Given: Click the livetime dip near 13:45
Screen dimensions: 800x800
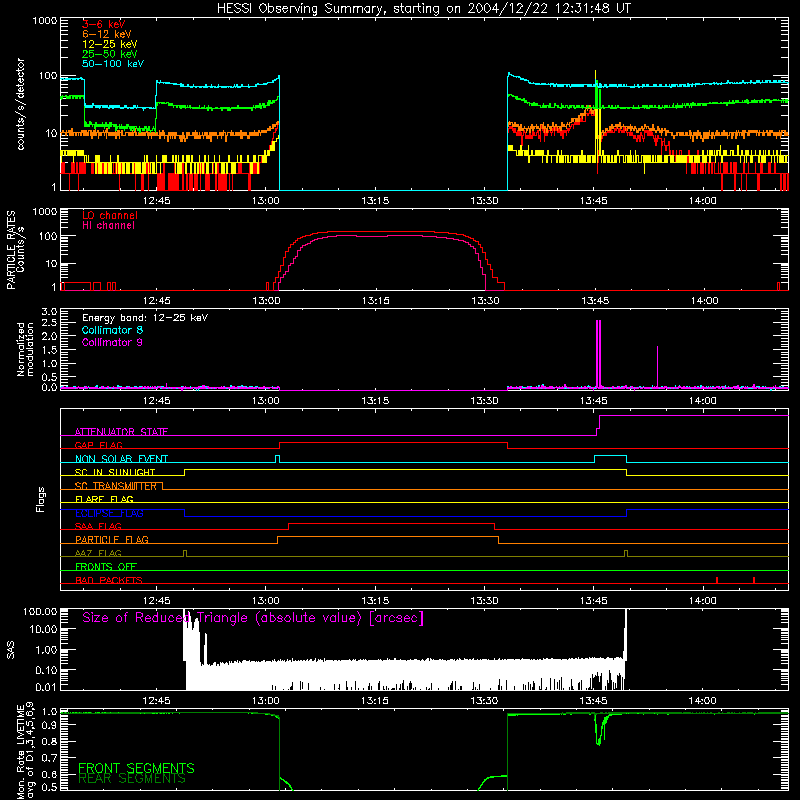Looking at the screenshot, I should 600,730.
